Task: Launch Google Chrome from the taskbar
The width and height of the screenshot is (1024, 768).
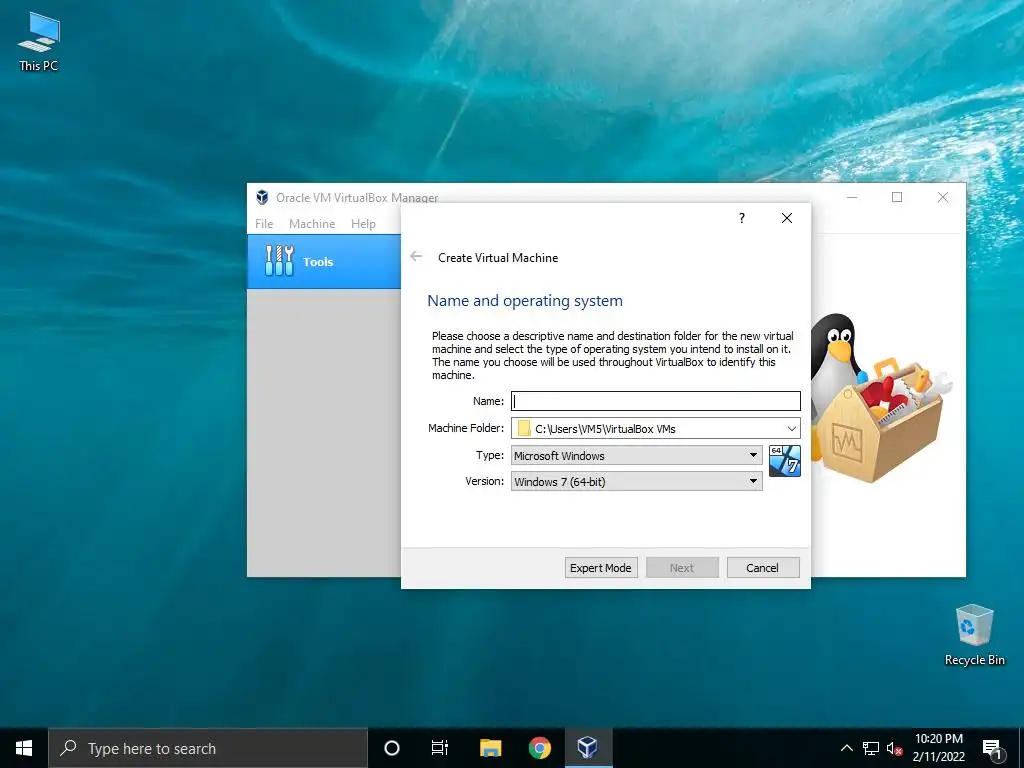Action: coord(539,748)
